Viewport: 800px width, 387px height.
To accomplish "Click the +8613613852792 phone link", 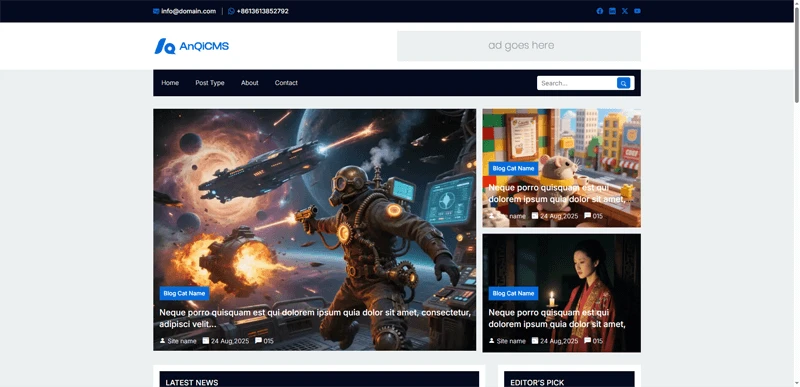I will 262,11.
